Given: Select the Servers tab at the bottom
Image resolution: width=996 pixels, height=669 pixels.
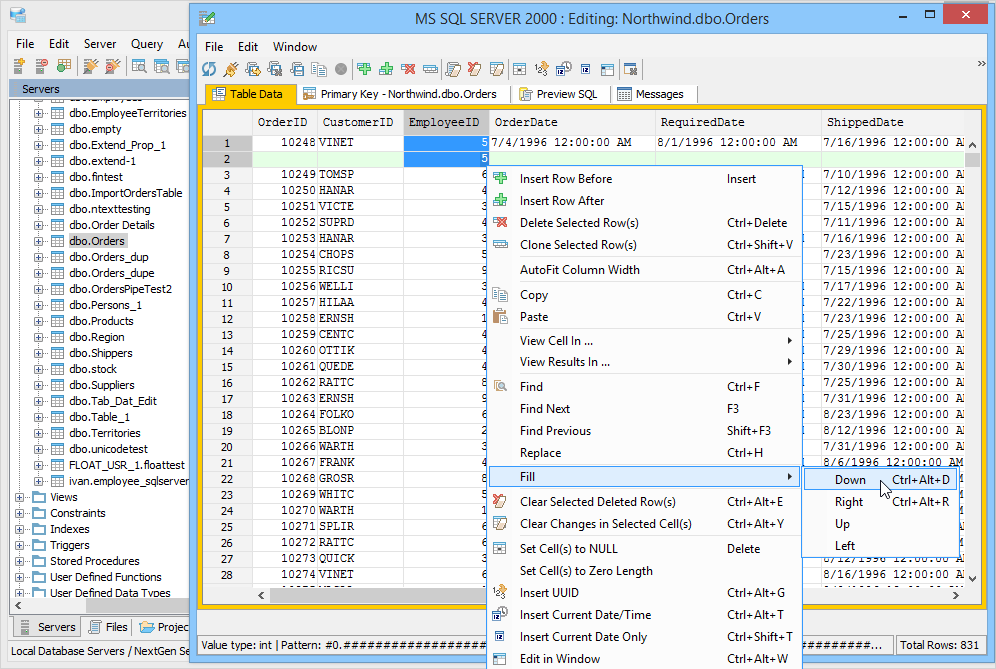Looking at the screenshot, I should point(48,627).
